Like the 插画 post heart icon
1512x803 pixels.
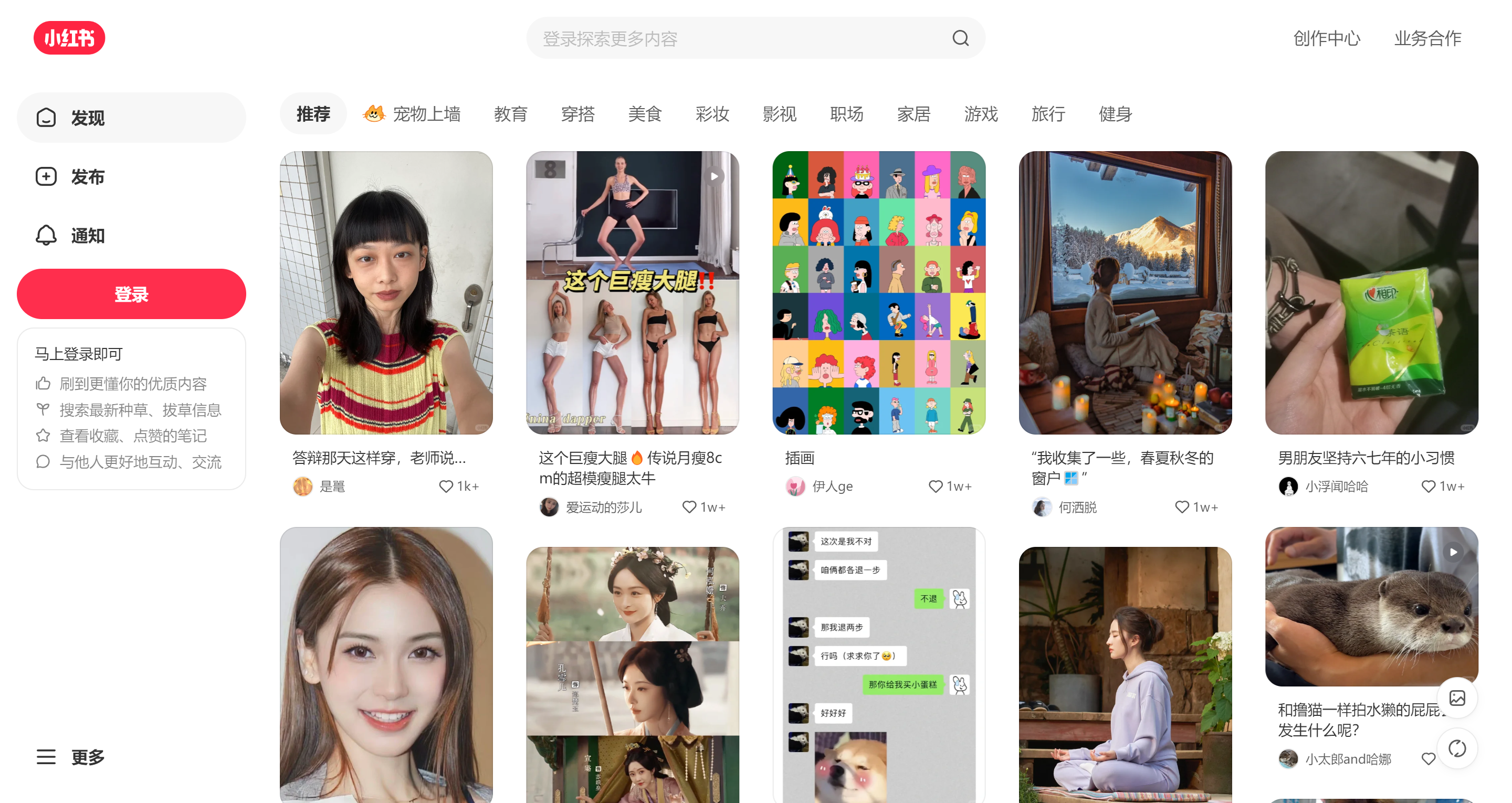[935, 486]
